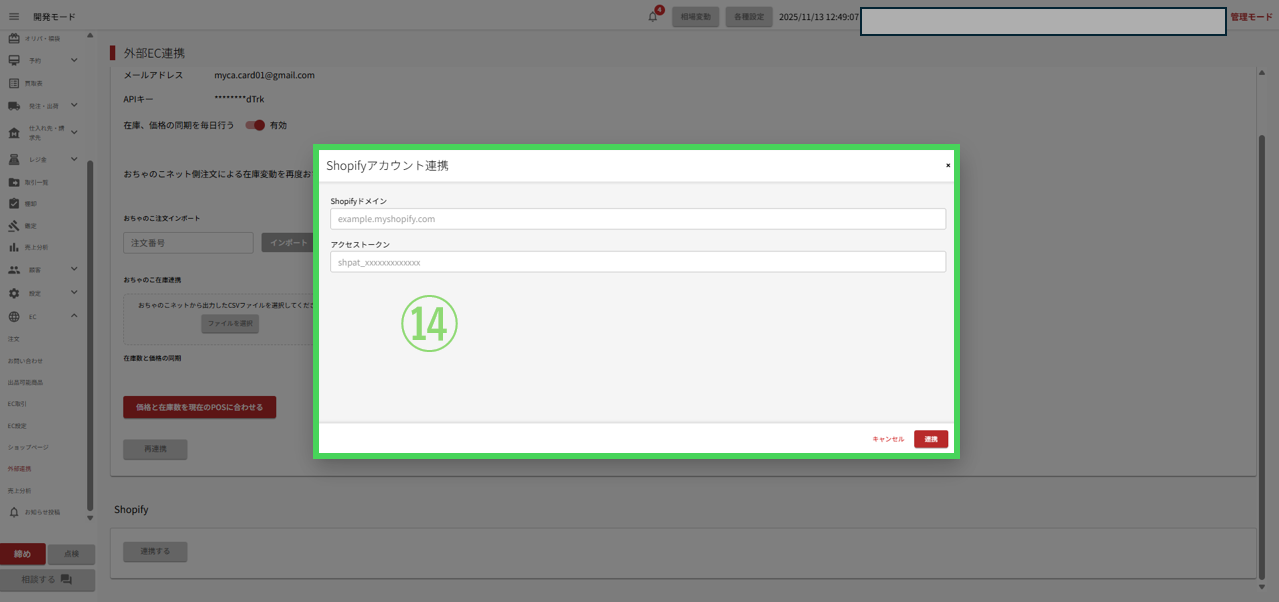Click the Shopifyドメイン input field

pyautogui.click(x=637, y=219)
